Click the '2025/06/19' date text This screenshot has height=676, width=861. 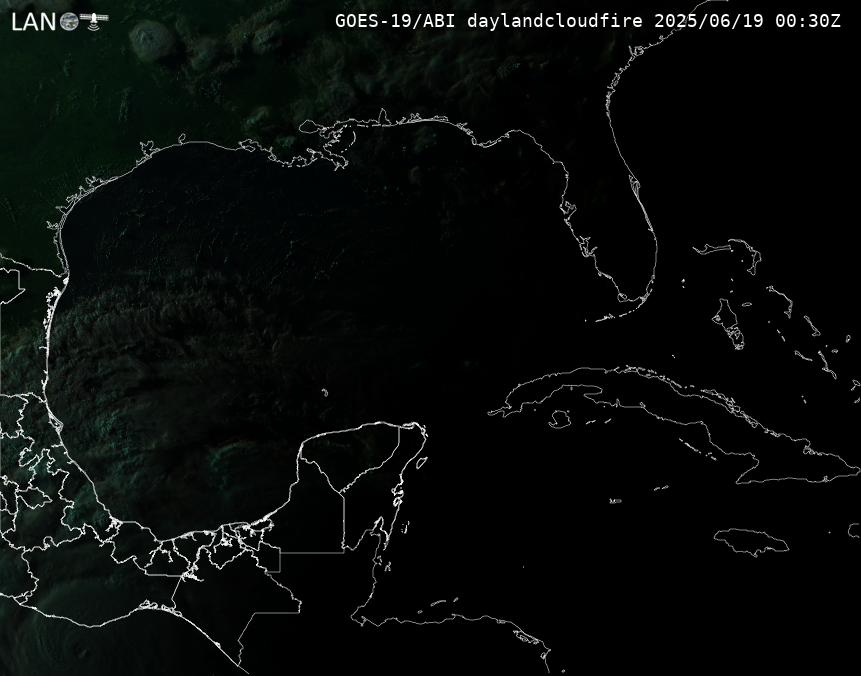709,21
